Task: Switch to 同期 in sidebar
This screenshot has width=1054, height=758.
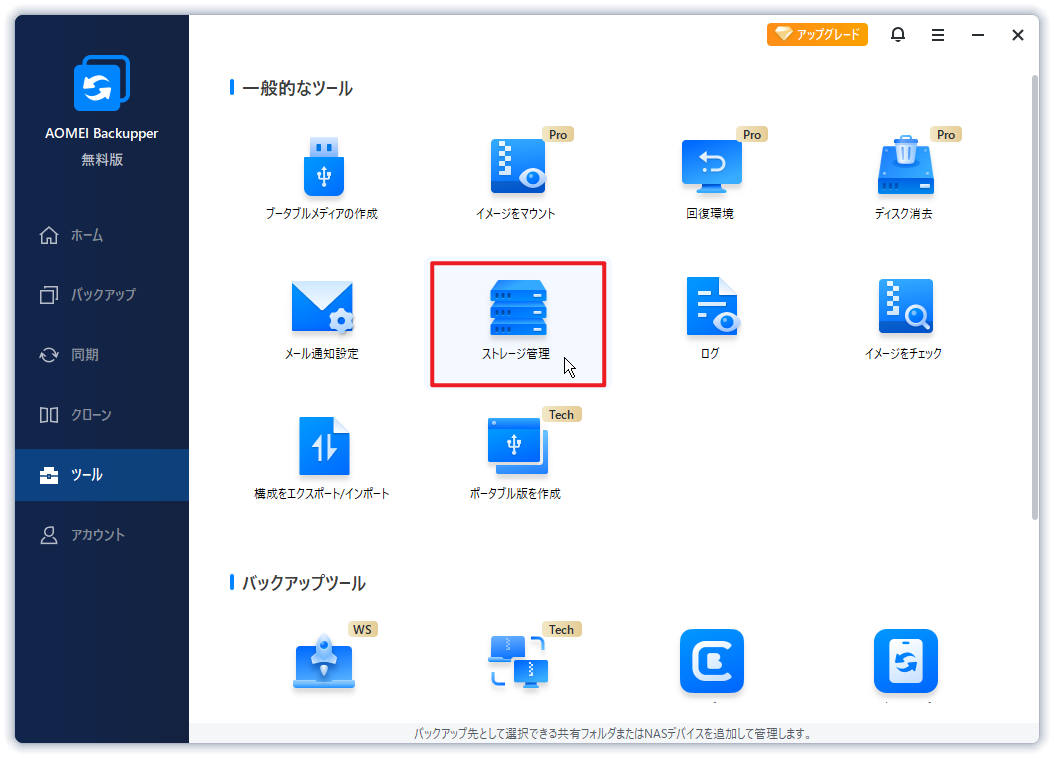Action: pyautogui.click(x=102, y=355)
